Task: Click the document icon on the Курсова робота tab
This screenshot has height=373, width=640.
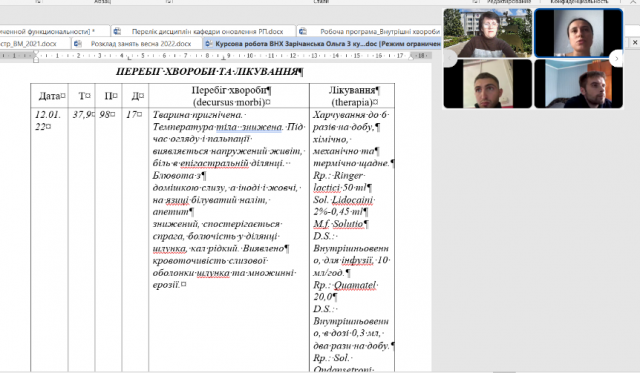Action: point(208,43)
